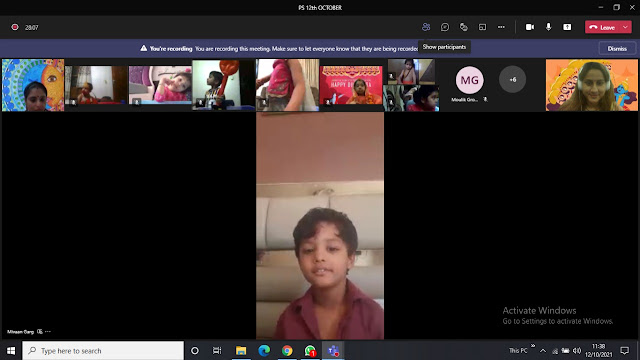This screenshot has width=640, height=360.
Task: Click the Microsoft Teams taskbar icon
Action: (x=333, y=351)
